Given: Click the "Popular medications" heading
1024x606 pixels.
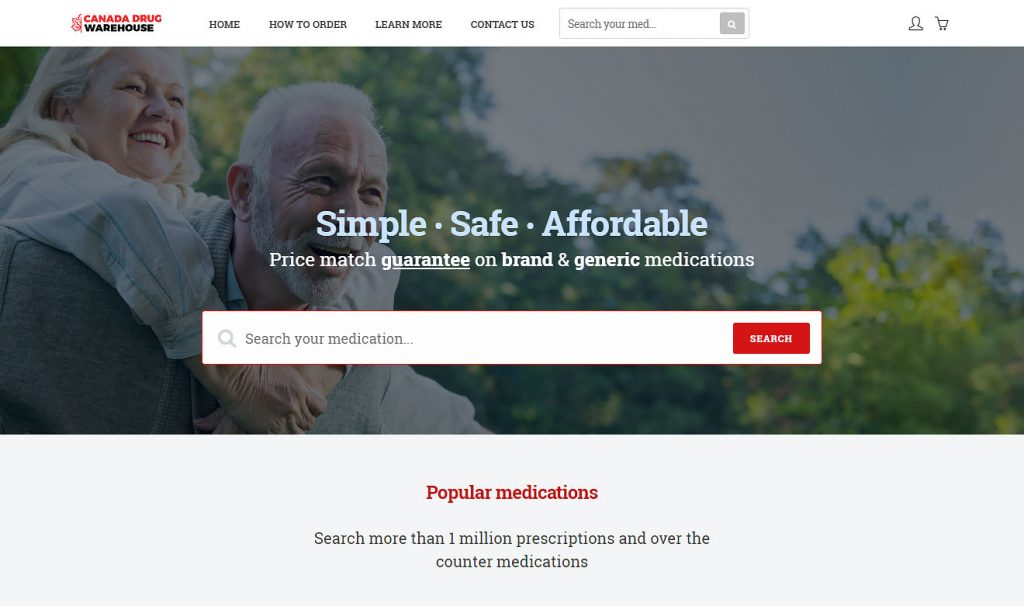Looking at the screenshot, I should click(x=512, y=492).
